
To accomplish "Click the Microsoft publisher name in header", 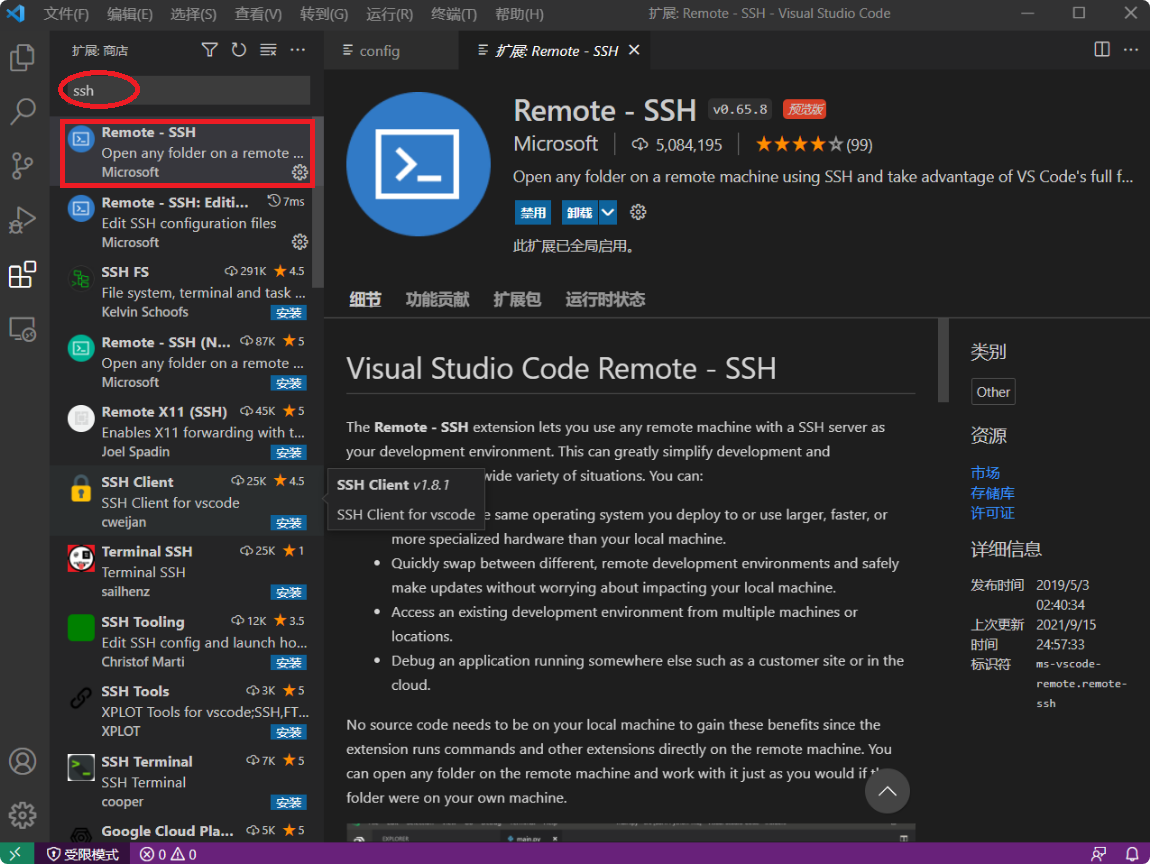I will 555,144.
